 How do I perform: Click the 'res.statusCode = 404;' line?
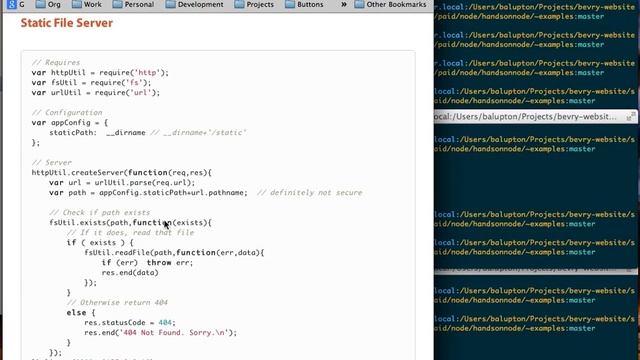(x=130, y=322)
